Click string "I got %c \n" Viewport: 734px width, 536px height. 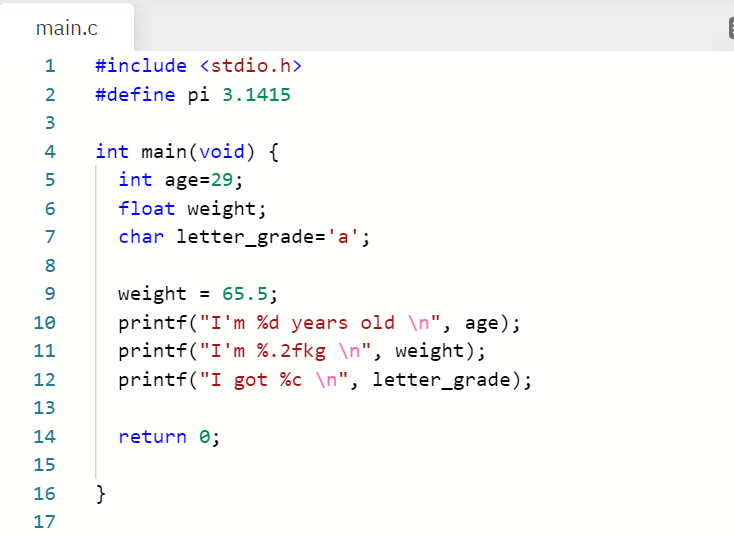pyautogui.click(x=274, y=380)
